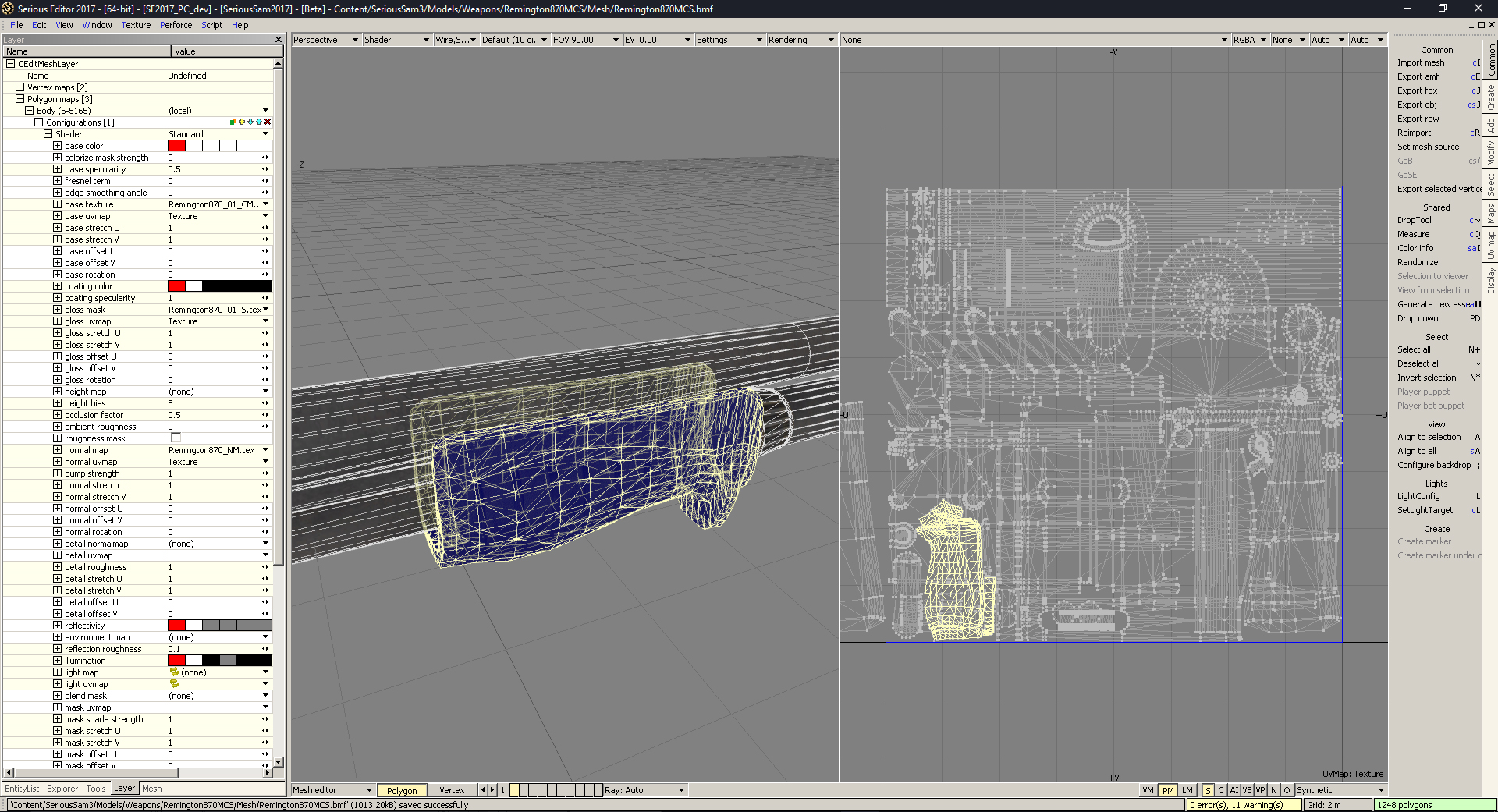Click Invert selection command

pos(1426,378)
